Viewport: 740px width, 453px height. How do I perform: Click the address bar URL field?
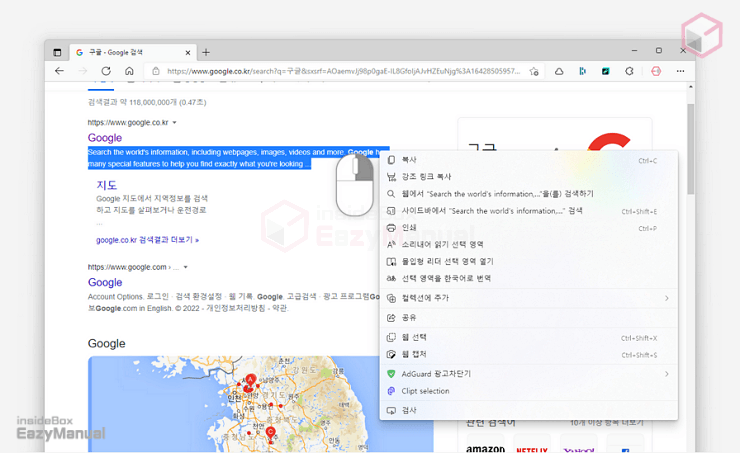coord(344,71)
